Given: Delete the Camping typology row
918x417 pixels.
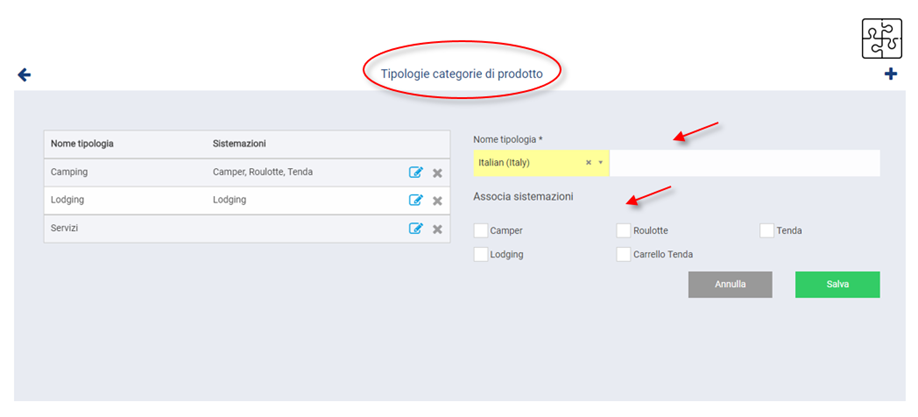Looking at the screenshot, I should (437, 172).
